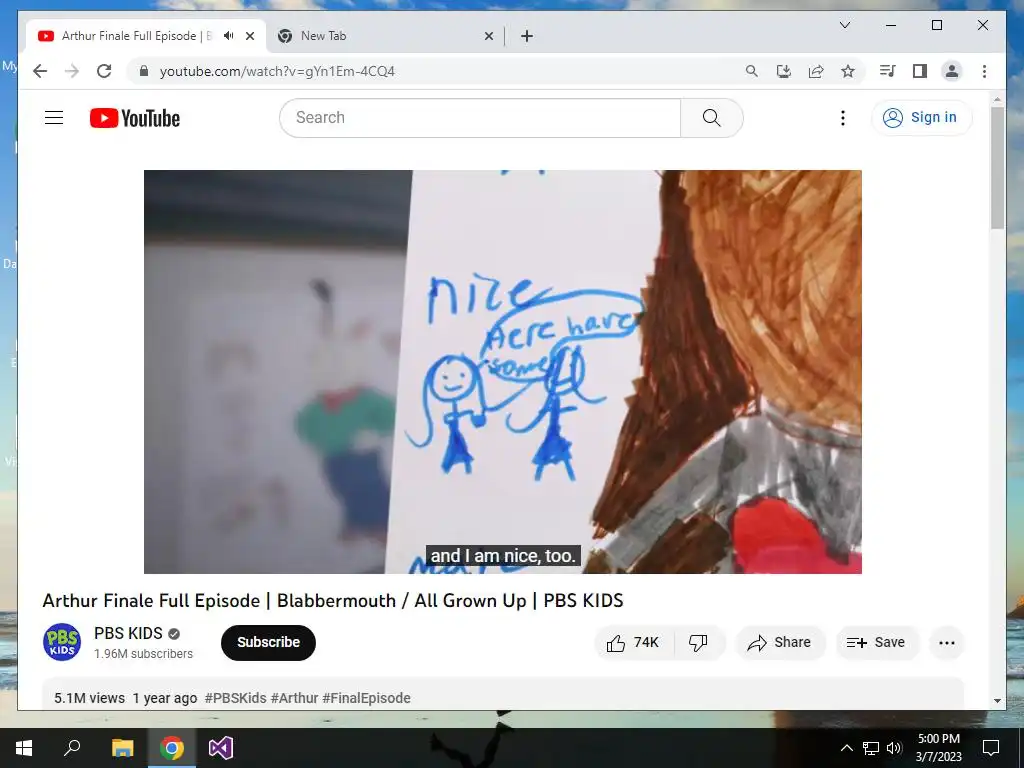Click the #Arthur hashtag

[x=295, y=698]
